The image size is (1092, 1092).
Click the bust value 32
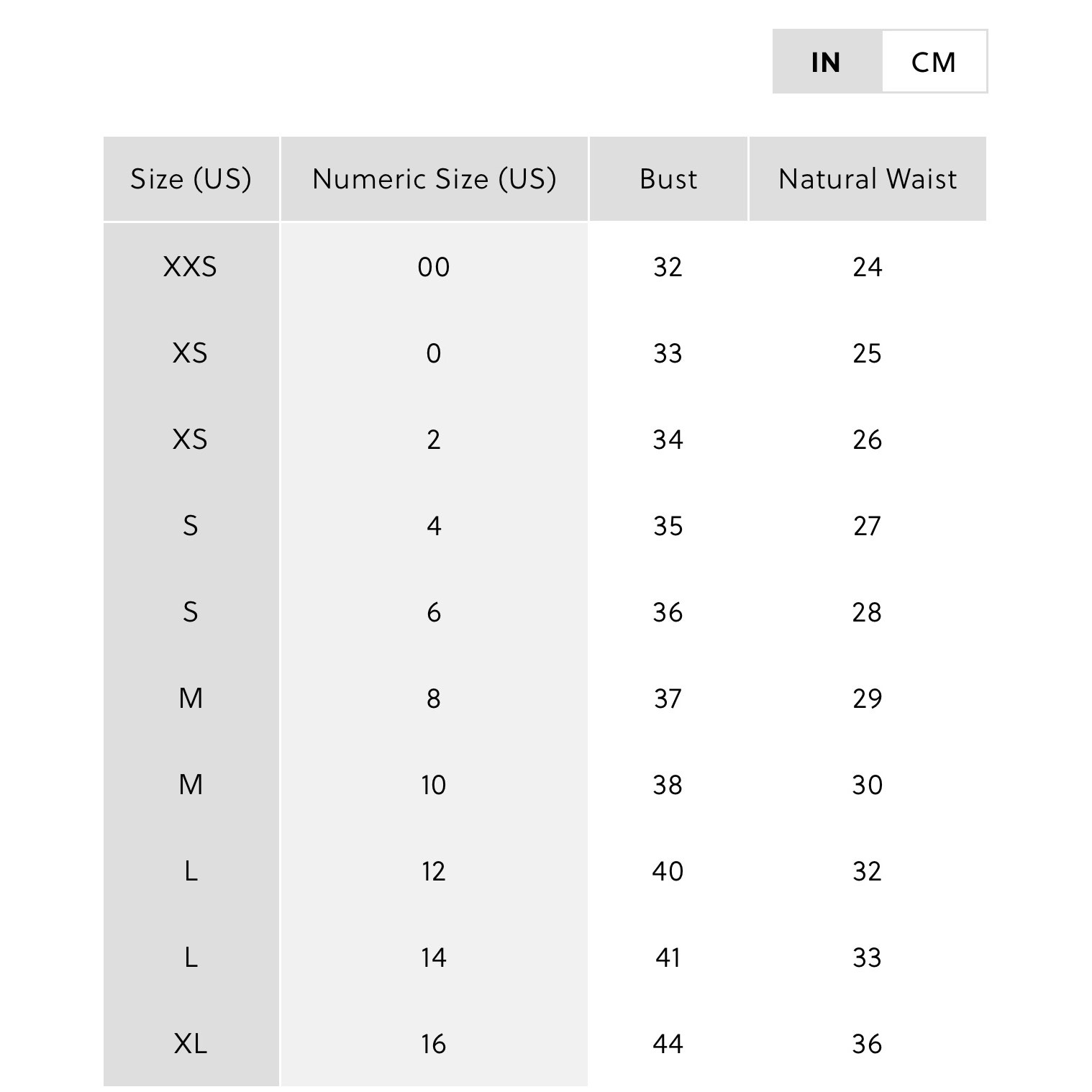tap(668, 267)
